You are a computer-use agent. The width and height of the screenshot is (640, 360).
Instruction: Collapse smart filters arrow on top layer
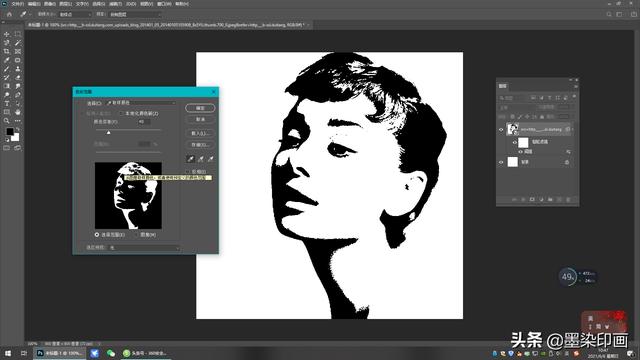573,129
